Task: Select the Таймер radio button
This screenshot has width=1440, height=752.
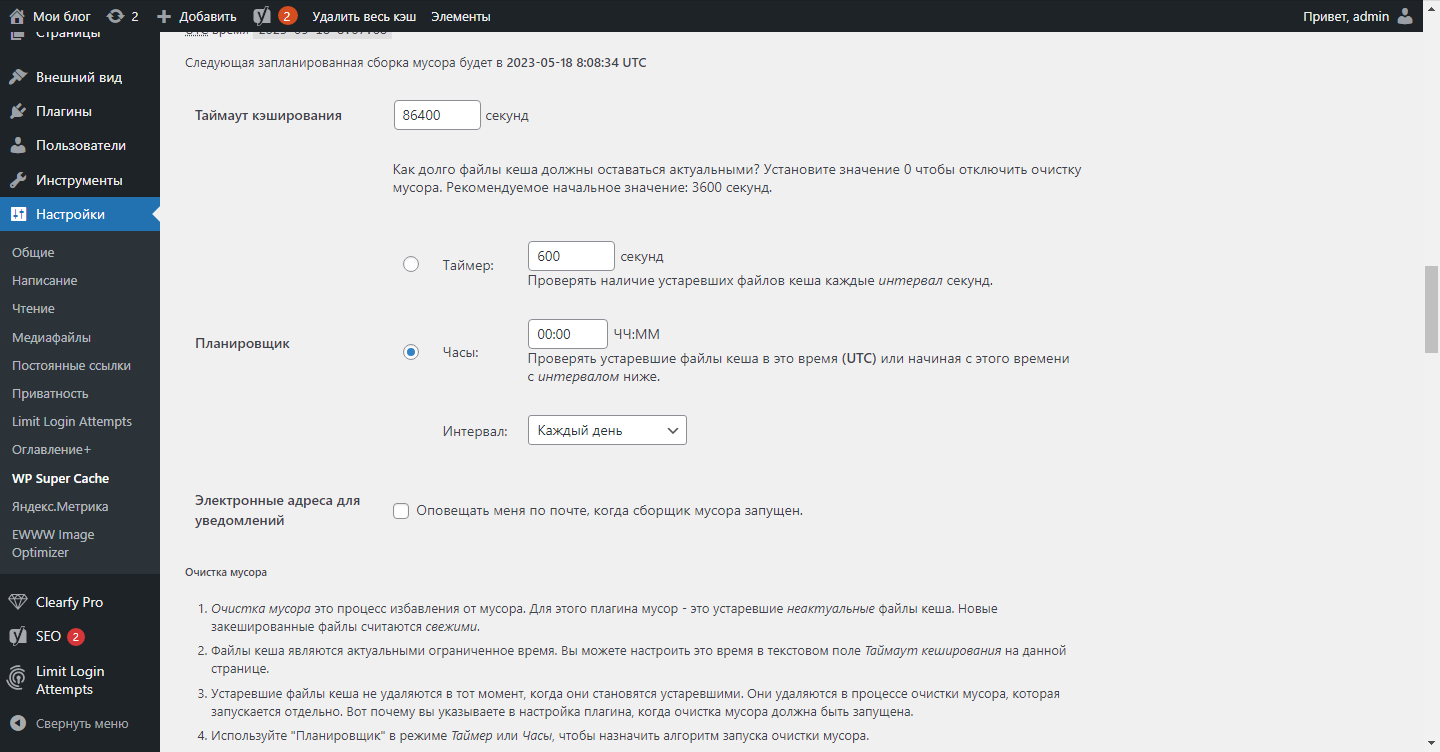Action: pos(411,264)
